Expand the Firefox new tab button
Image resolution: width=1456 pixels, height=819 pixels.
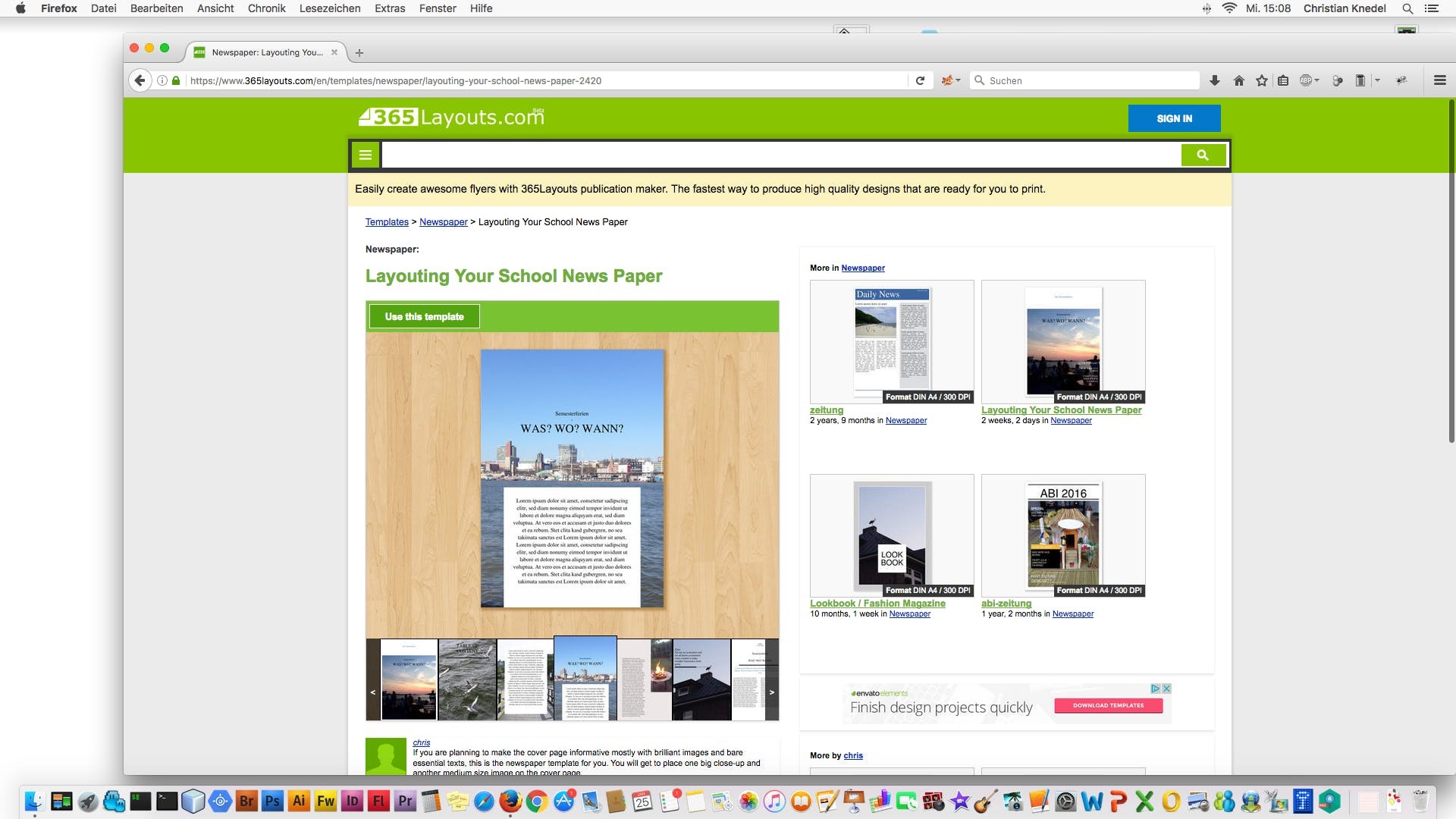coord(359,52)
